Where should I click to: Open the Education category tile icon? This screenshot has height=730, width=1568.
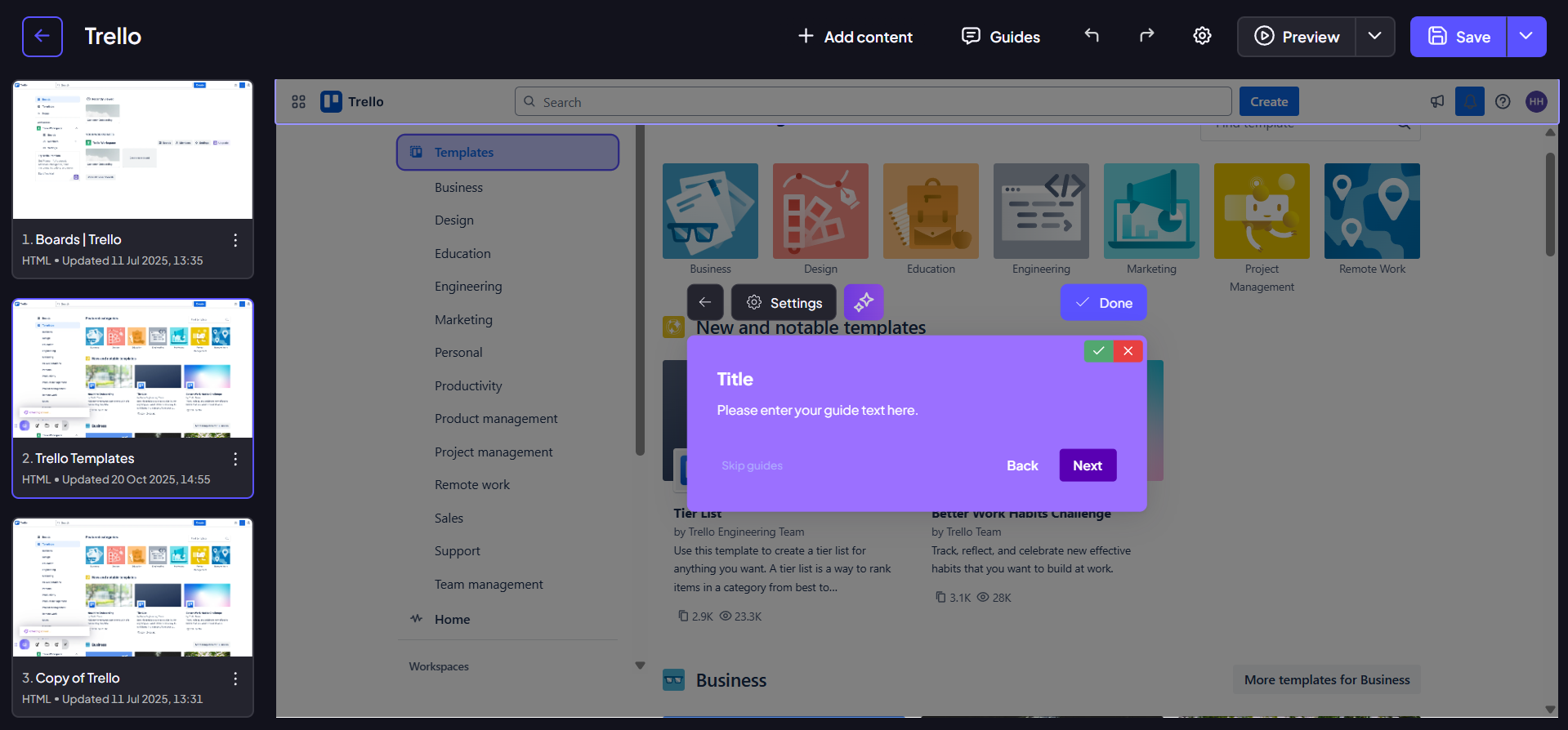[x=931, y=211]
